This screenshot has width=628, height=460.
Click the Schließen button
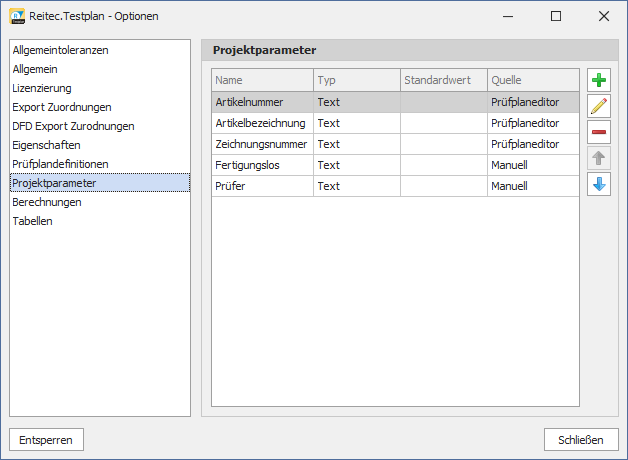pyautogui.click(x=580, y=440)
